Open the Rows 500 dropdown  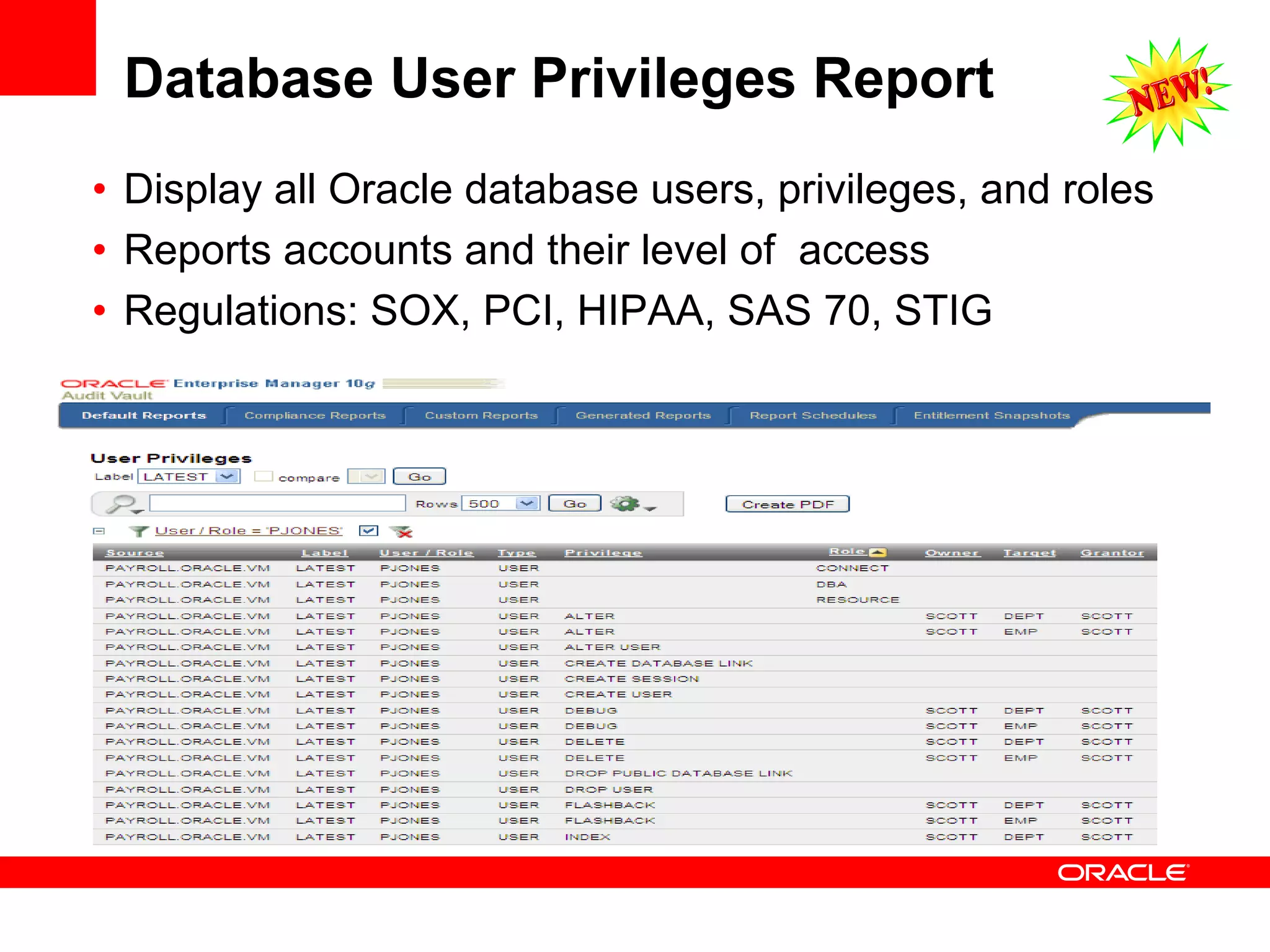(501, 503)
